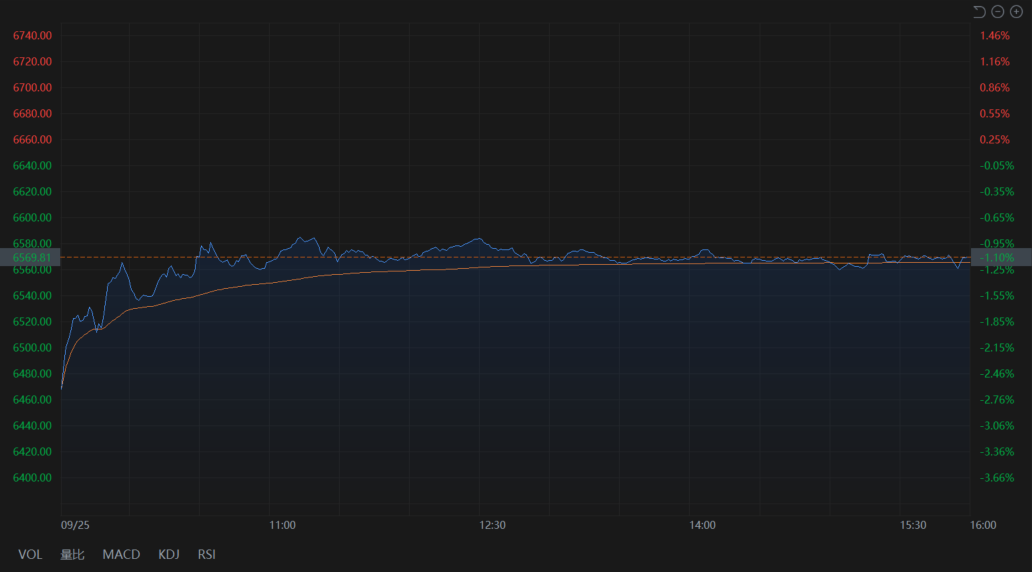1032x572 pixels.
Task: Click the current price label 6569.81
Action: 31,257
